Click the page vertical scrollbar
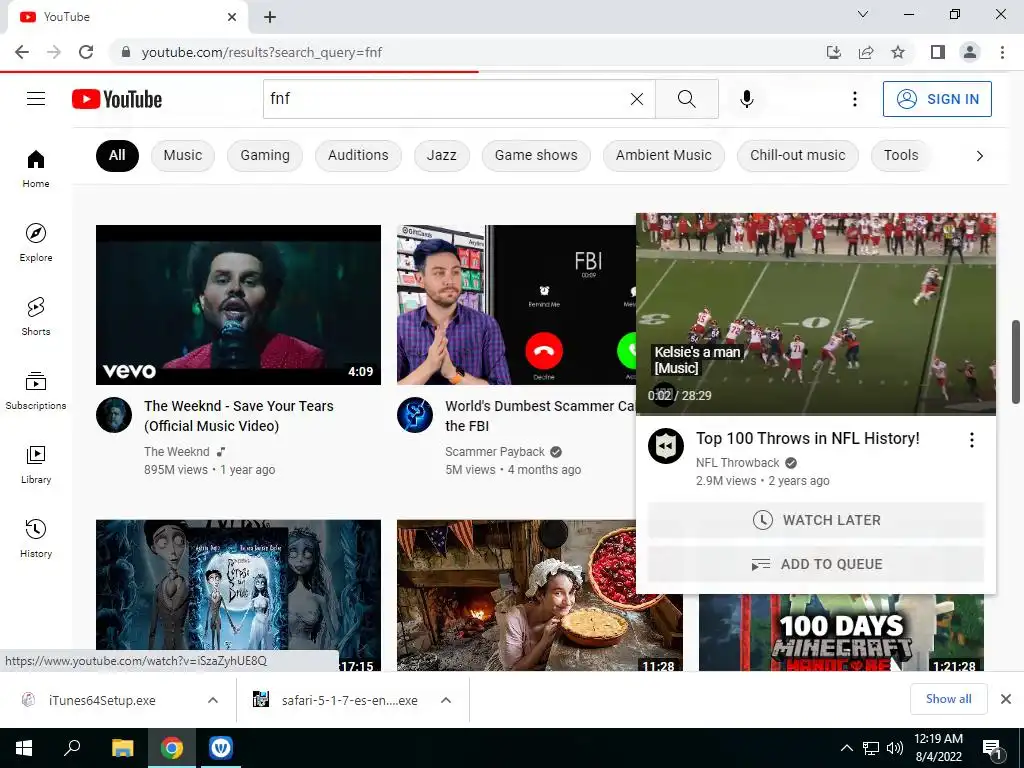 pos(1016,362)
